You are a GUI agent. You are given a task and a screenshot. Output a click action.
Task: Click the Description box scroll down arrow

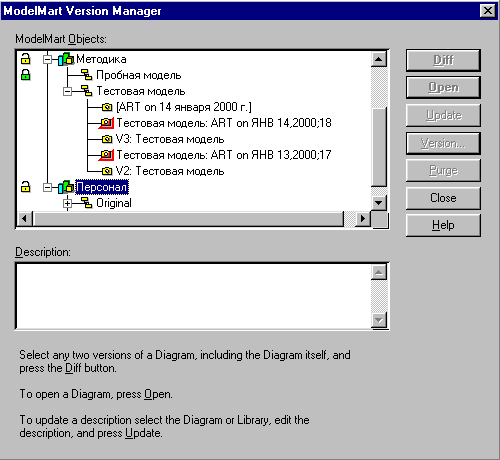pyautogui.click(x=379, y=320)
